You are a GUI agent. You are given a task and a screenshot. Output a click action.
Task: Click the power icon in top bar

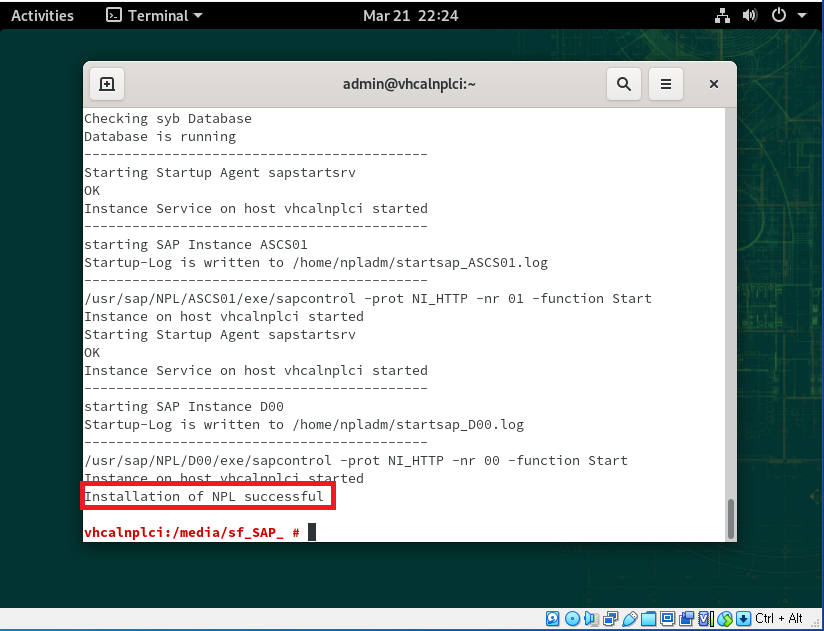[x=778, y=16]
